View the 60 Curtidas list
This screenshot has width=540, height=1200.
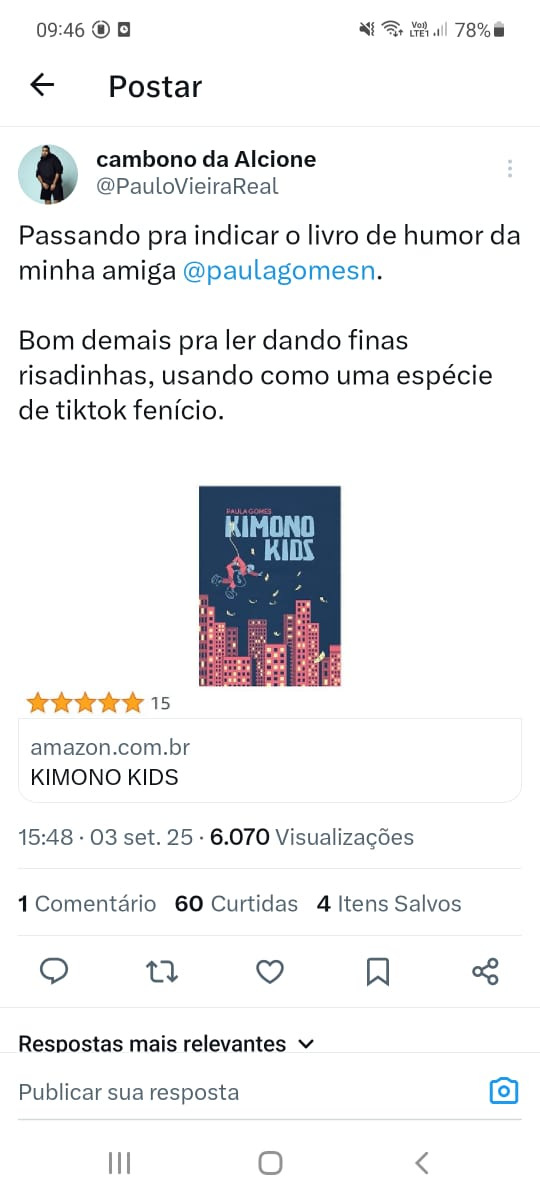point(236,904)
